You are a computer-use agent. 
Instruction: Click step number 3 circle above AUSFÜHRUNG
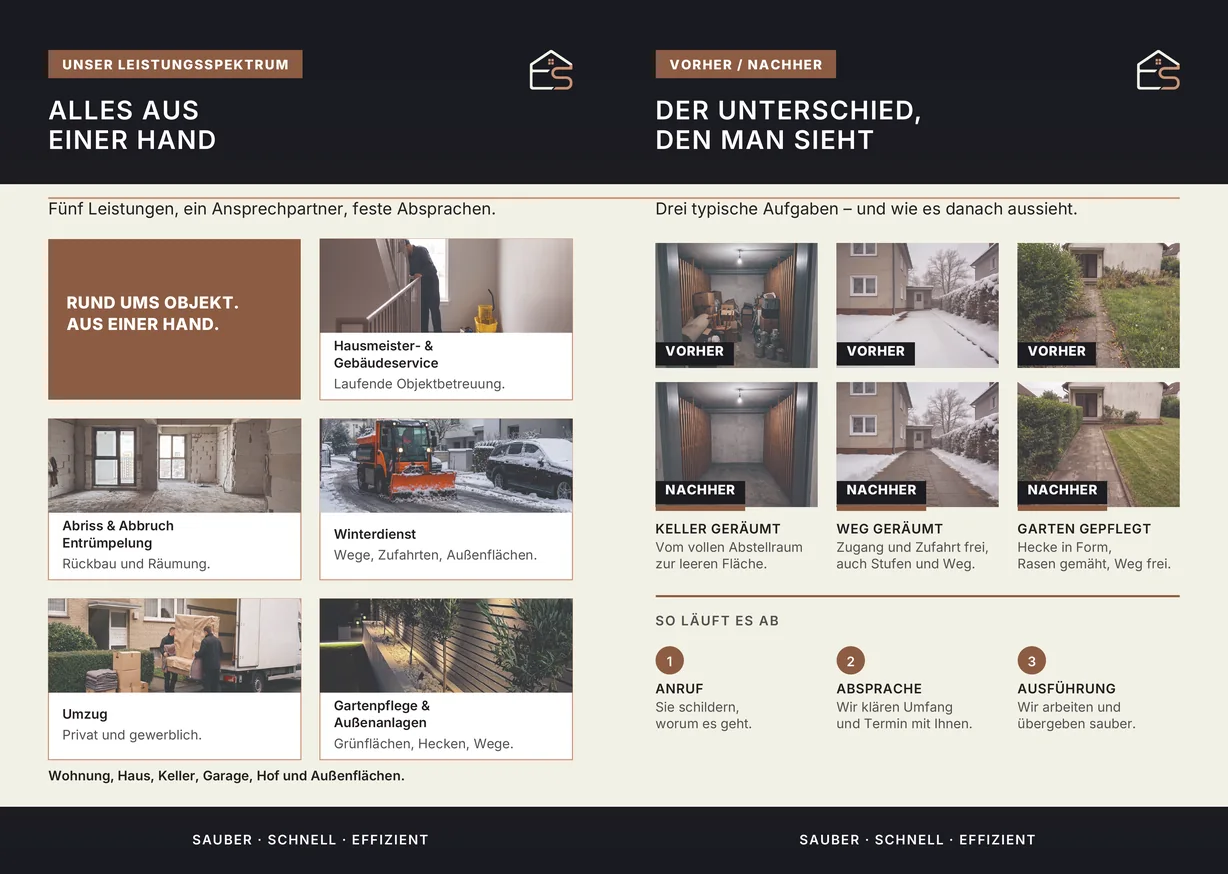pyautogui.click(x=1031, y=660)
